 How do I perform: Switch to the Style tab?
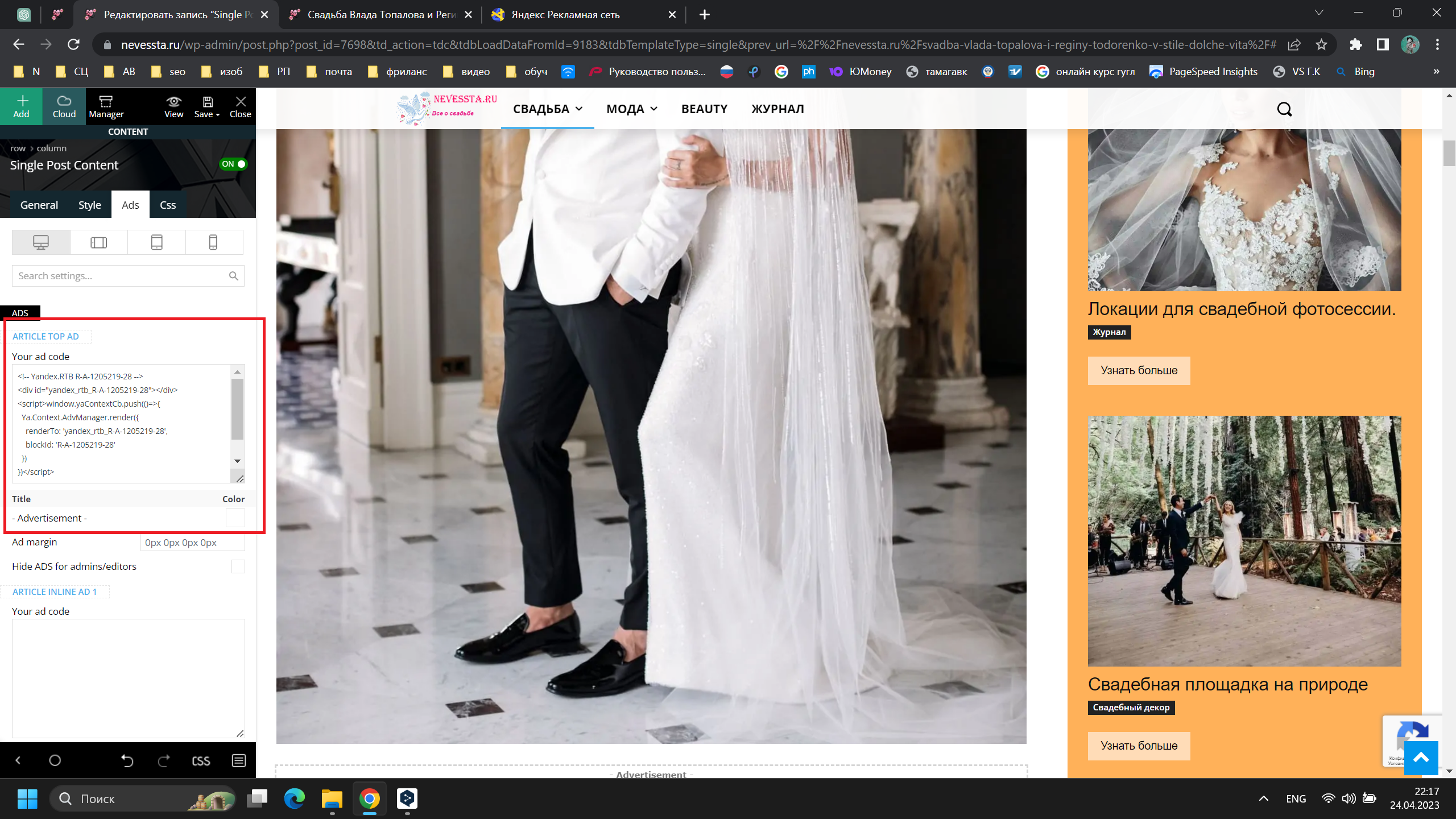[90, 205]
